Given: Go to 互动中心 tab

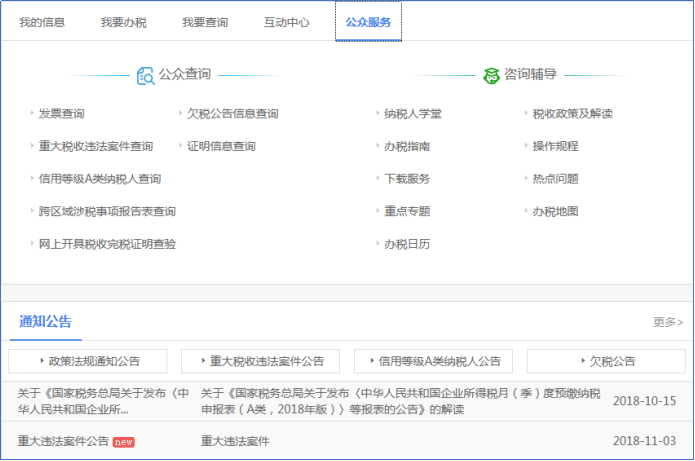Looking at the screenshot, I should pos(287,22).
